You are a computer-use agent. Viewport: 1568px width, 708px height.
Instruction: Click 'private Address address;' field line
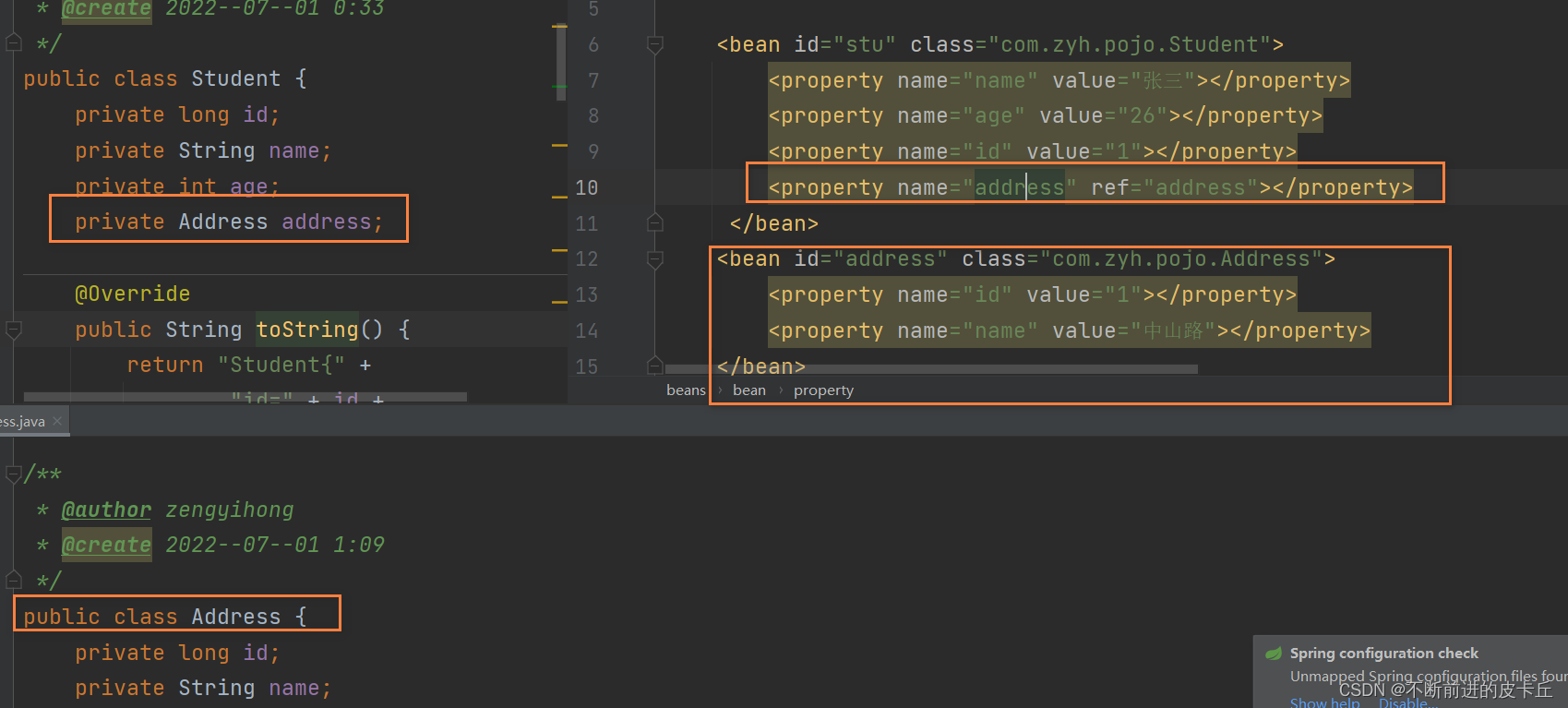[229, 222]
